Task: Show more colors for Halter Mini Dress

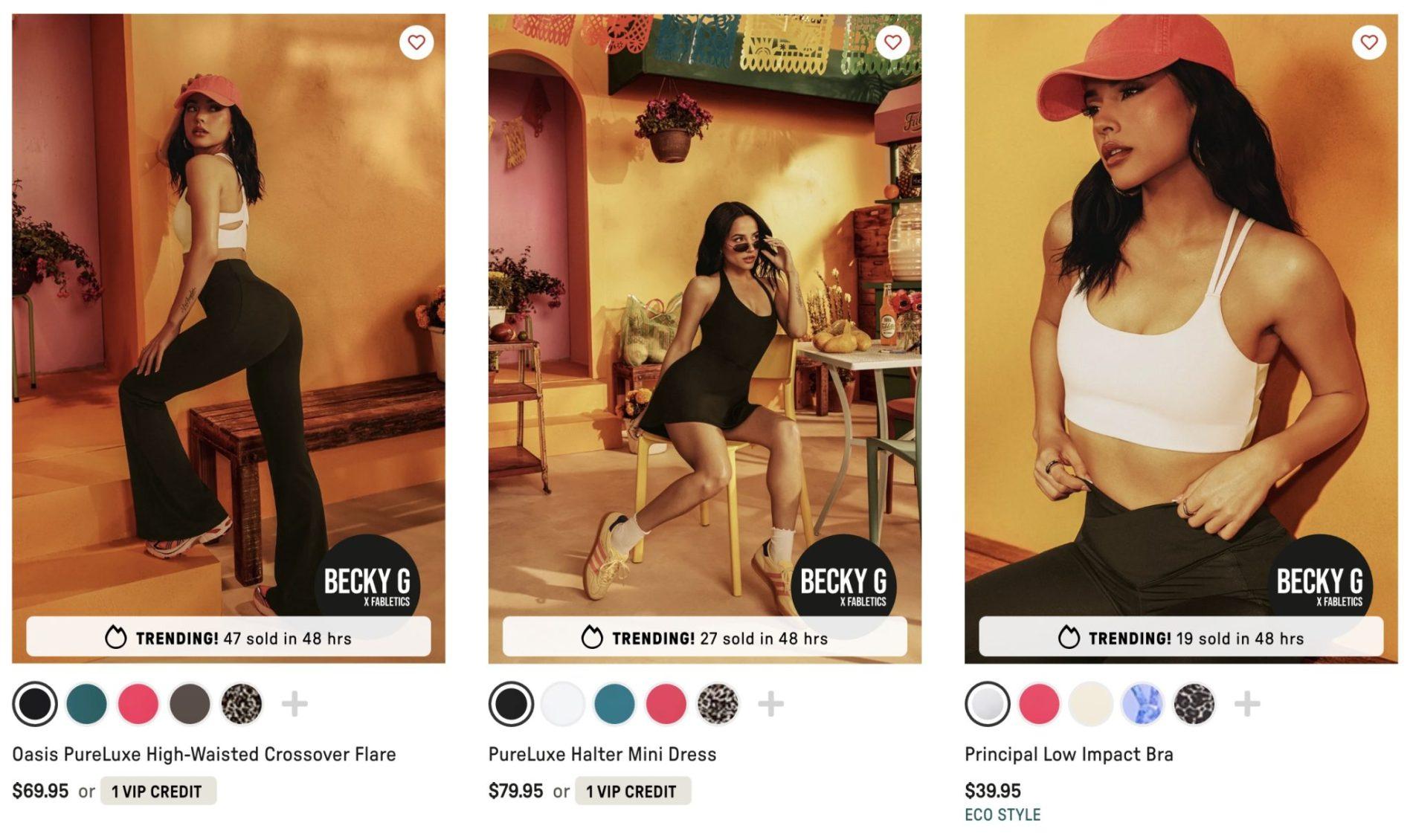Action: pos(771,703)
